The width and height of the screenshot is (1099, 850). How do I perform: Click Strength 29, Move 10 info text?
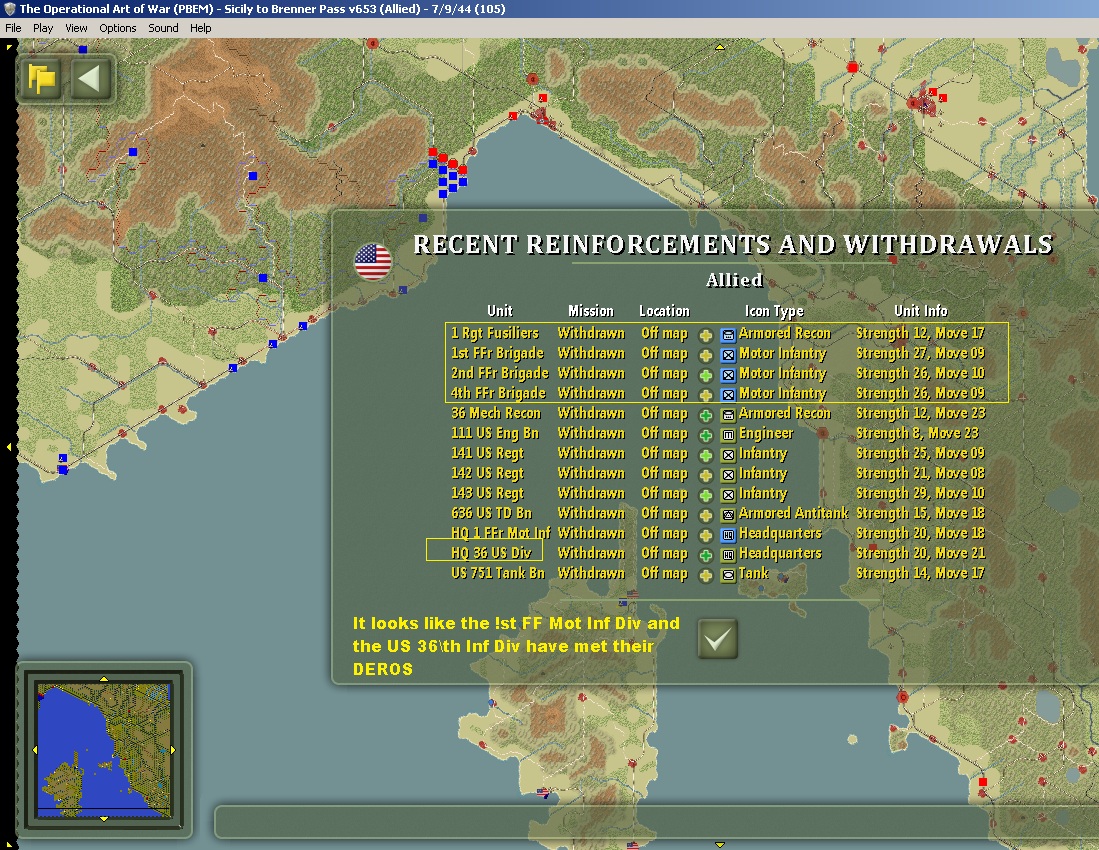(x=920, y=493)
